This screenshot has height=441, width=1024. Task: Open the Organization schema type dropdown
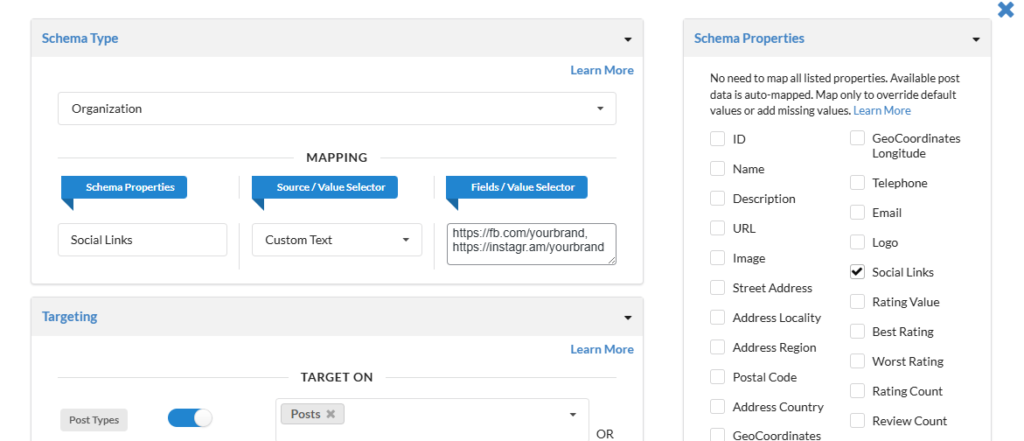coord(337,109)
